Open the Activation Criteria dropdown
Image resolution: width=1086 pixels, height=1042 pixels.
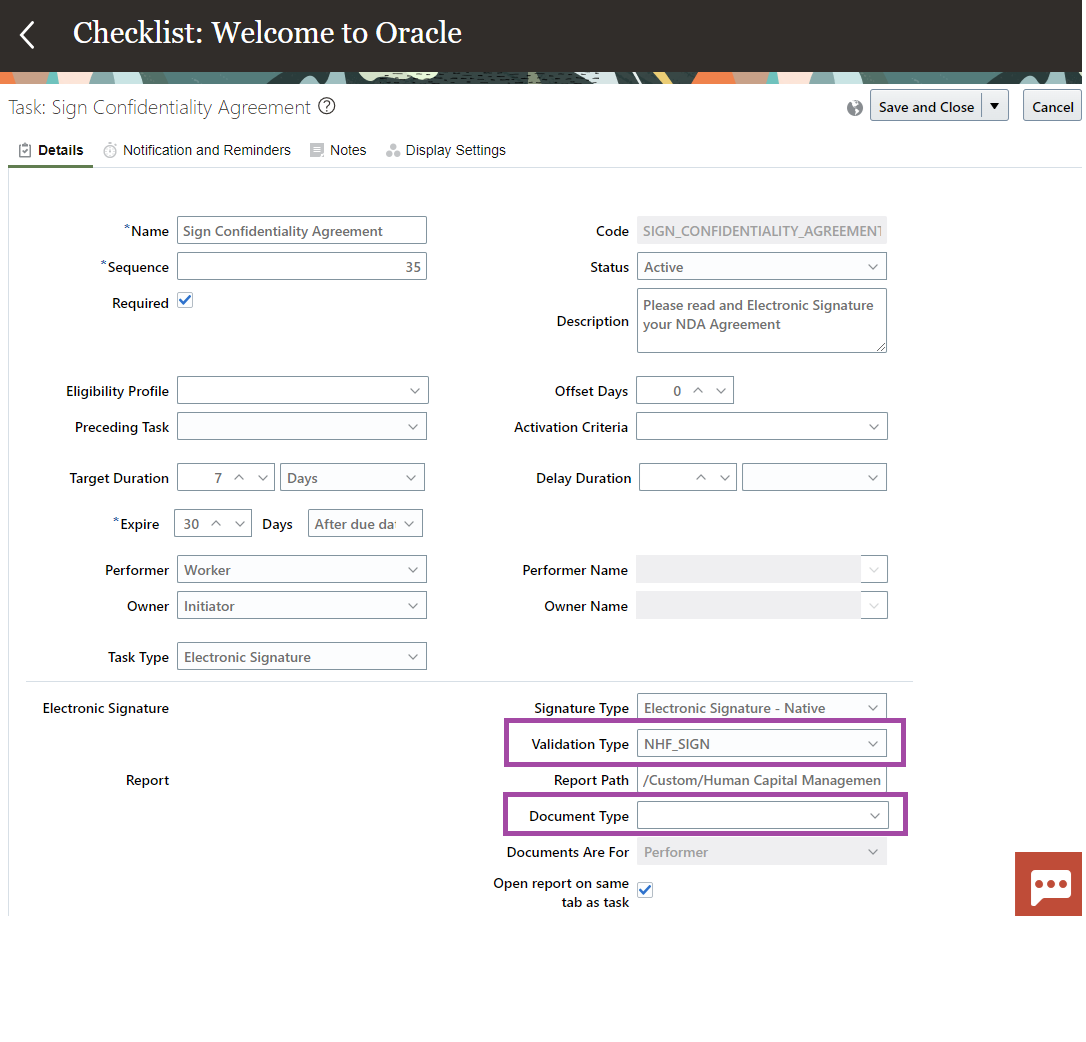(762, 427)
